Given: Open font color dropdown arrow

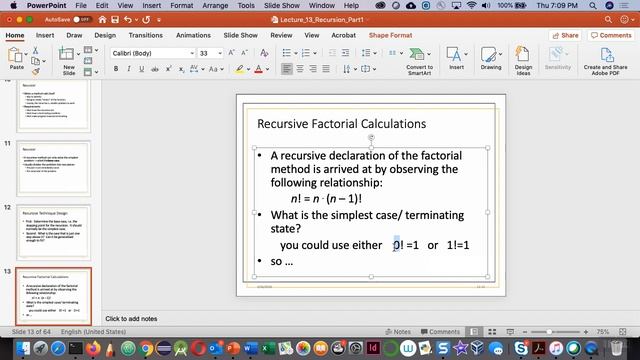Looking at the screenshot, I should point(267,69).
